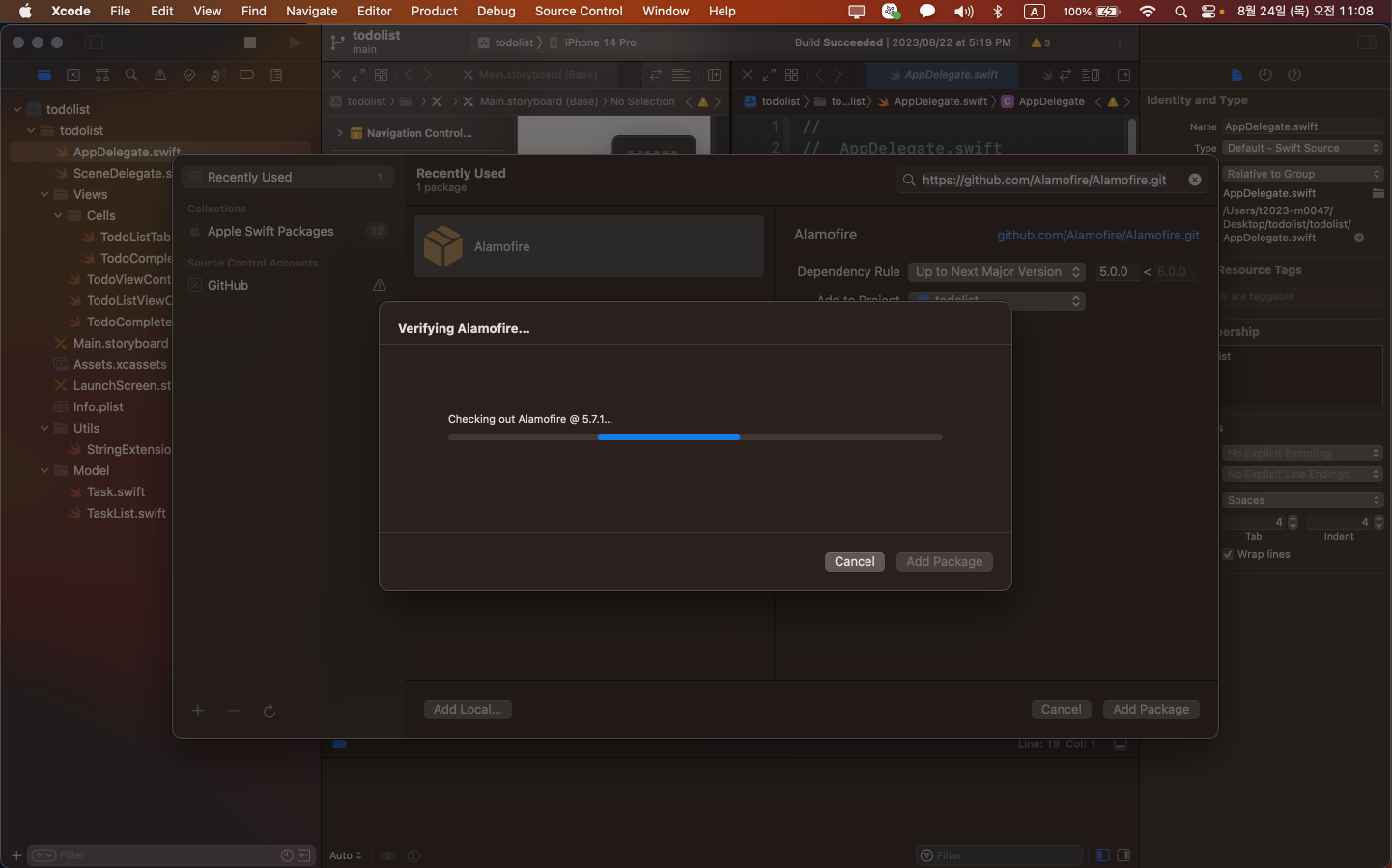Click the Run play button in toolbar
This screenshot has width=1392, height=868.
[295, 42]
